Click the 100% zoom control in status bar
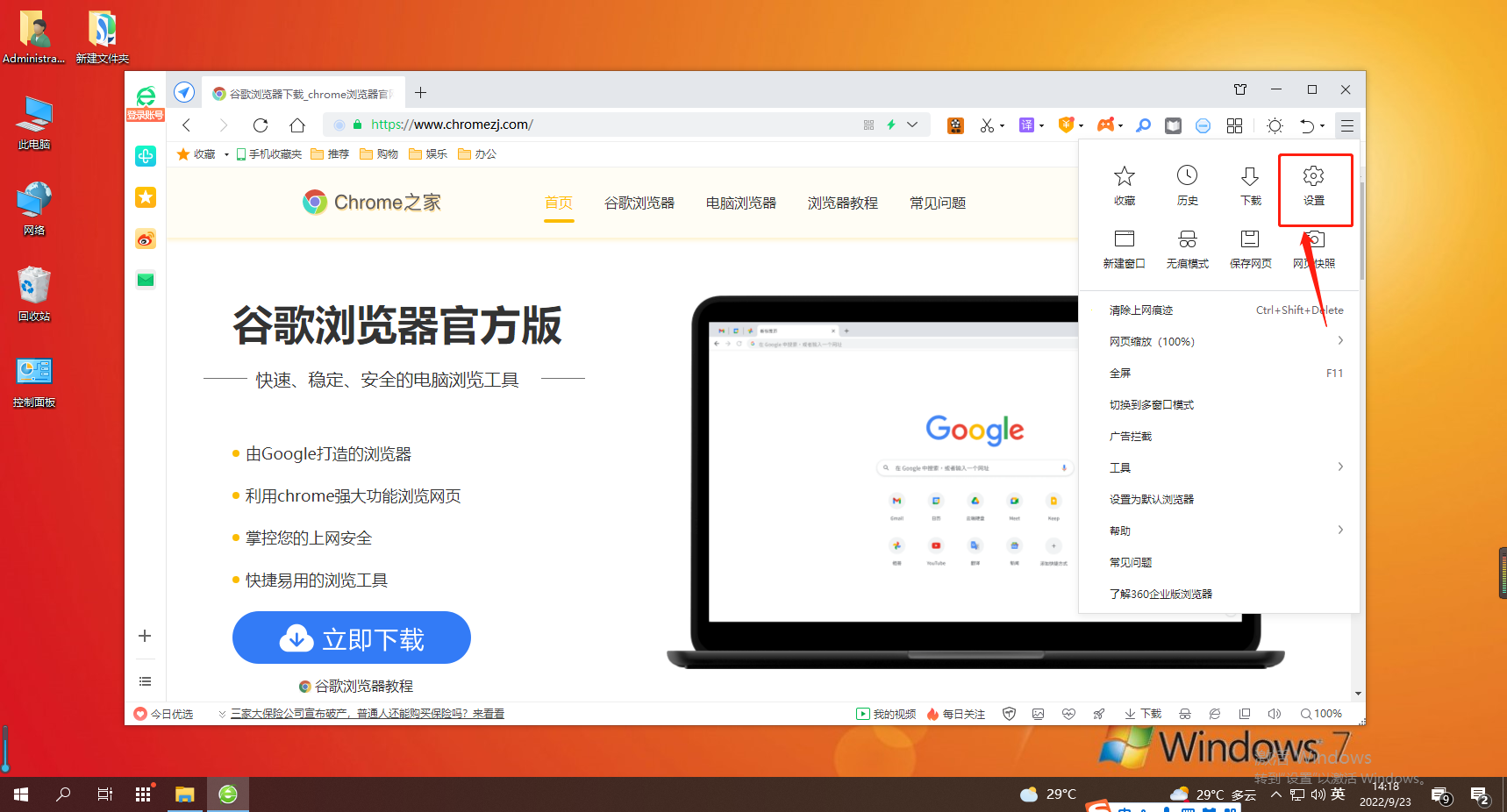 pos(1321,714)
